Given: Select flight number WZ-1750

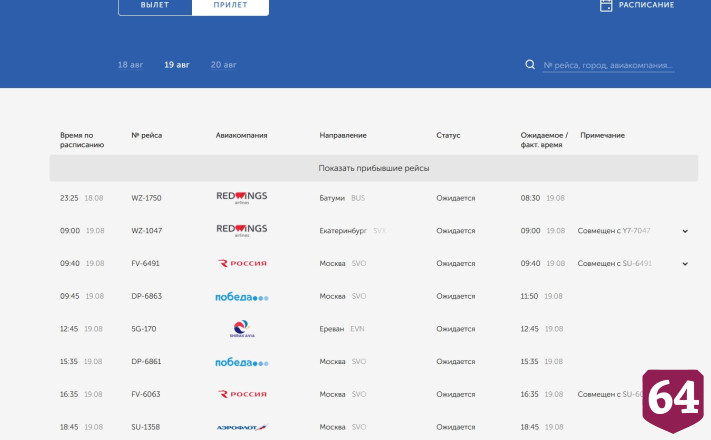Looking at the screenshot, I should (x=146, y=198).
